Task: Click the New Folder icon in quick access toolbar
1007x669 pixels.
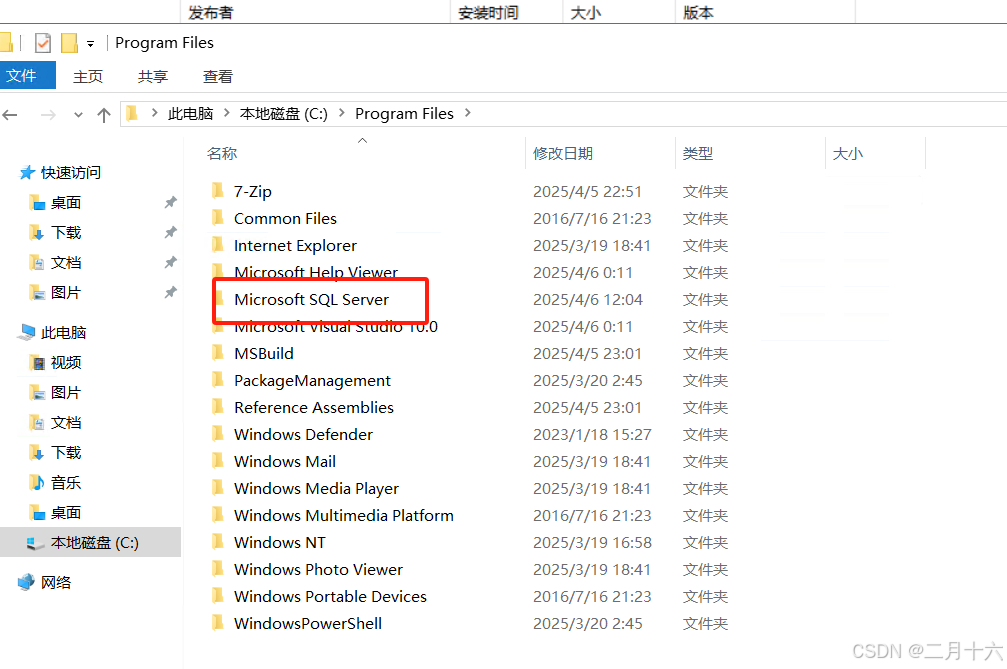Action: 69,43
